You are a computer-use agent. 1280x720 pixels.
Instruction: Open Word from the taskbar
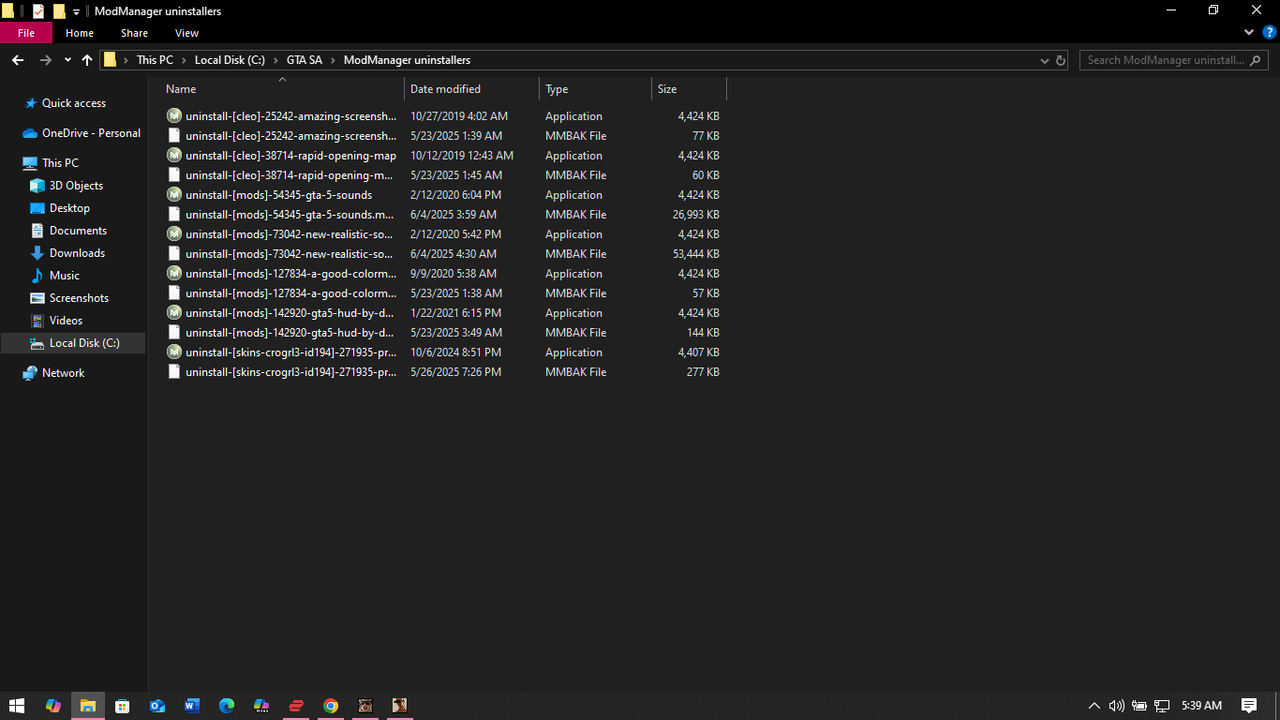[x=192, y=706]
